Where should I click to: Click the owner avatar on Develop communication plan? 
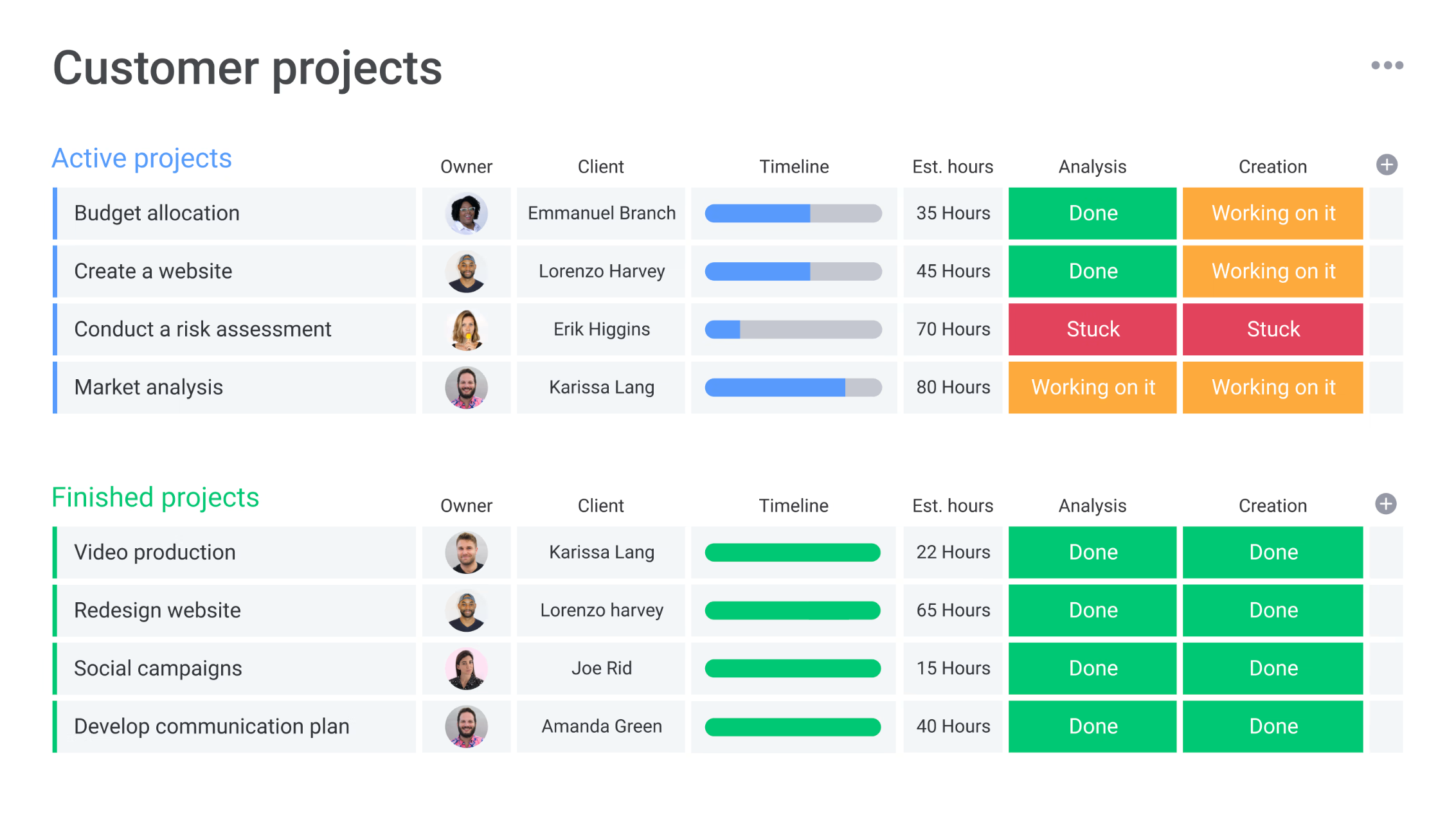click(x=466, y=726)
